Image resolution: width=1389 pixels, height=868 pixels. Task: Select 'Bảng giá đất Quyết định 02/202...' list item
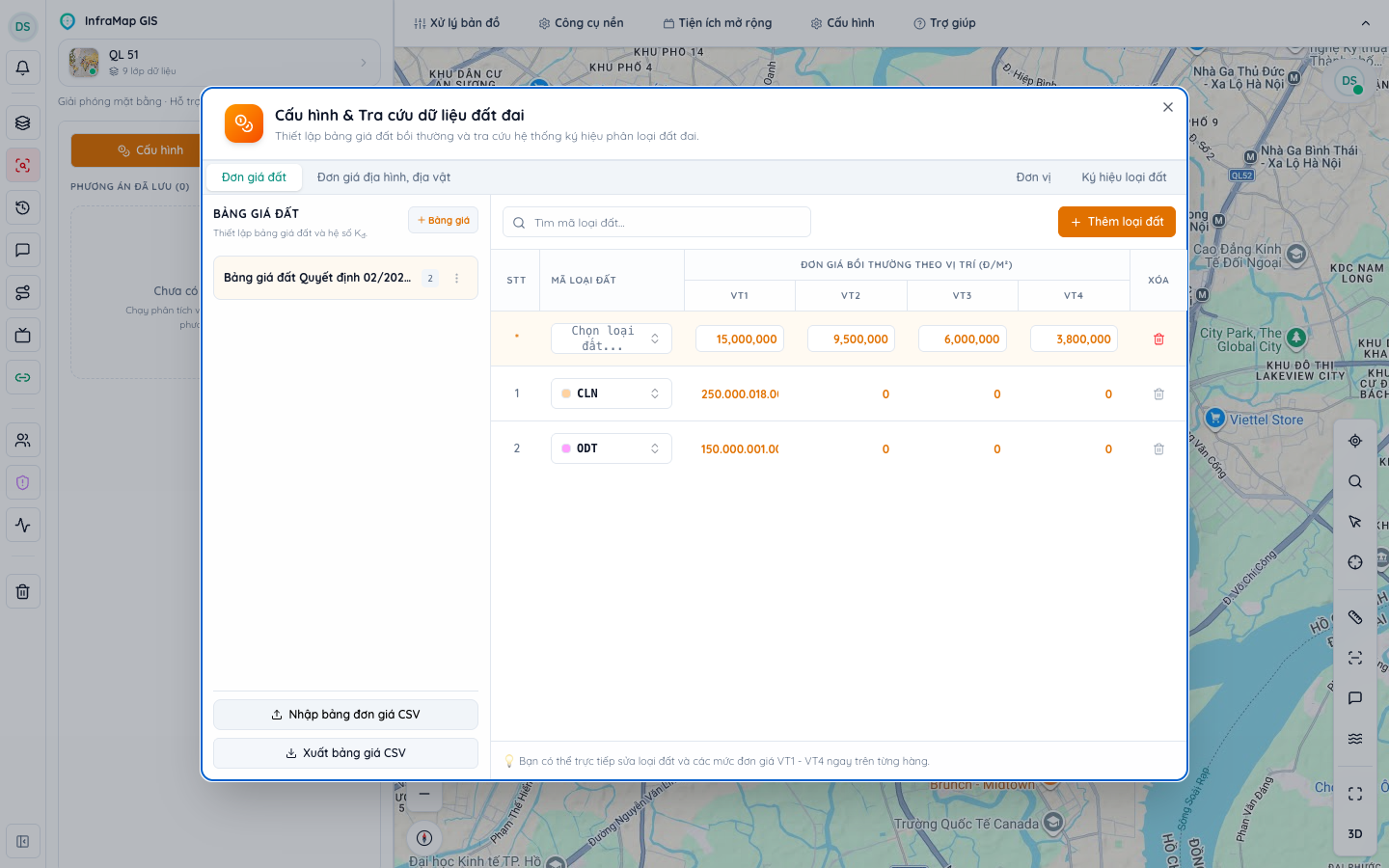[345, 278]
